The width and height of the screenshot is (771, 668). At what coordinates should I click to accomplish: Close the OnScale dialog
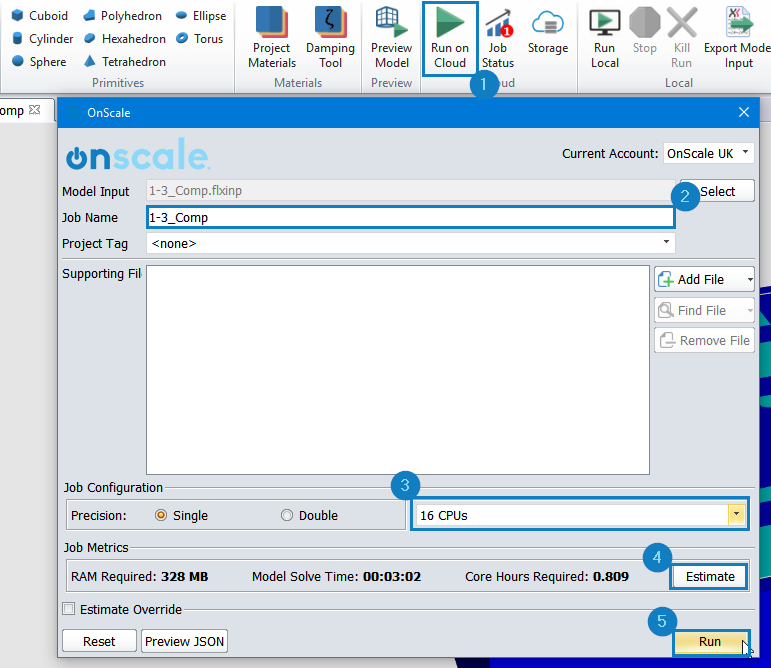[743, 112]
